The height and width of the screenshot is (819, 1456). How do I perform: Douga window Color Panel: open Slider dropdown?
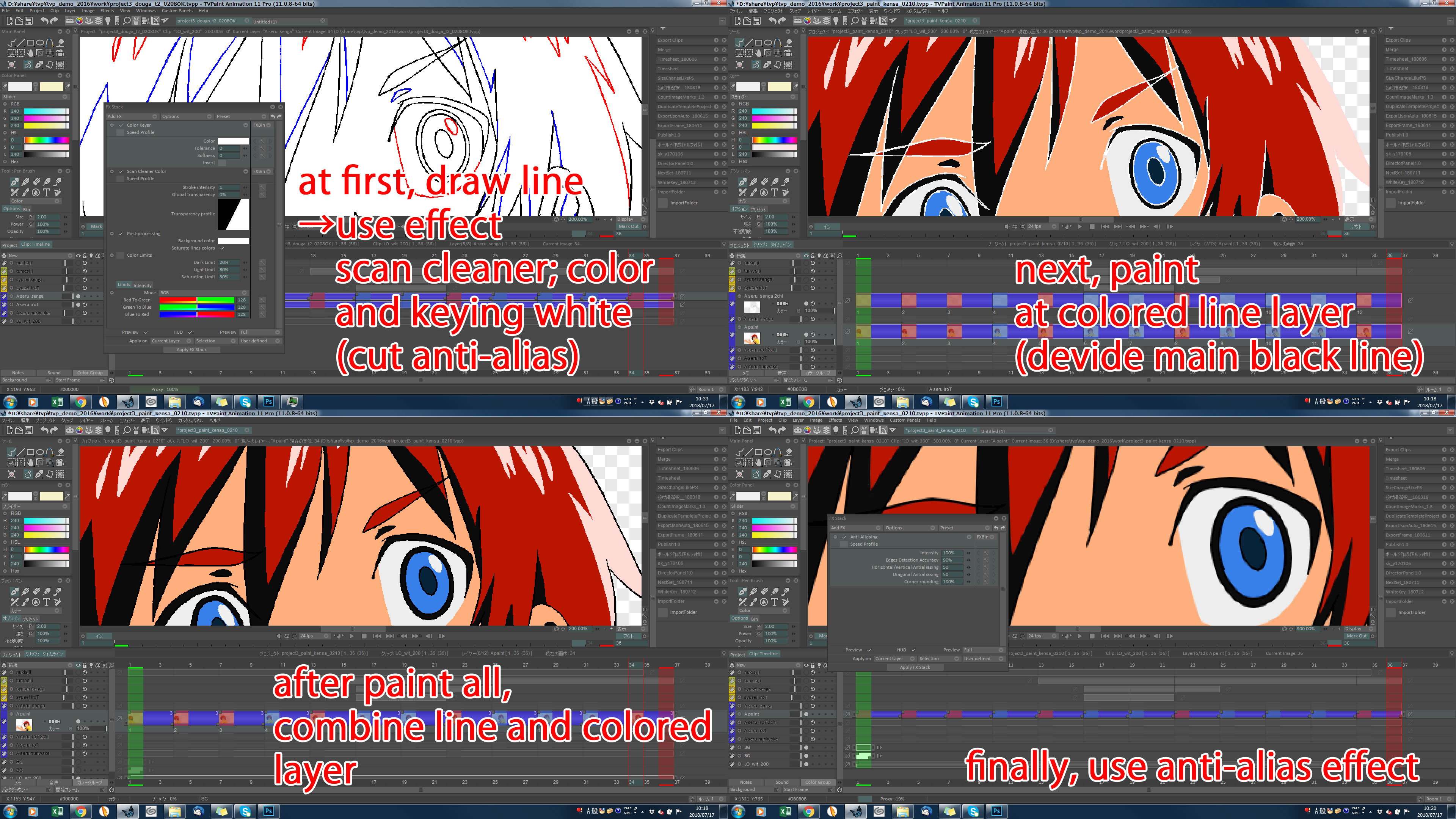pos(35,97)
